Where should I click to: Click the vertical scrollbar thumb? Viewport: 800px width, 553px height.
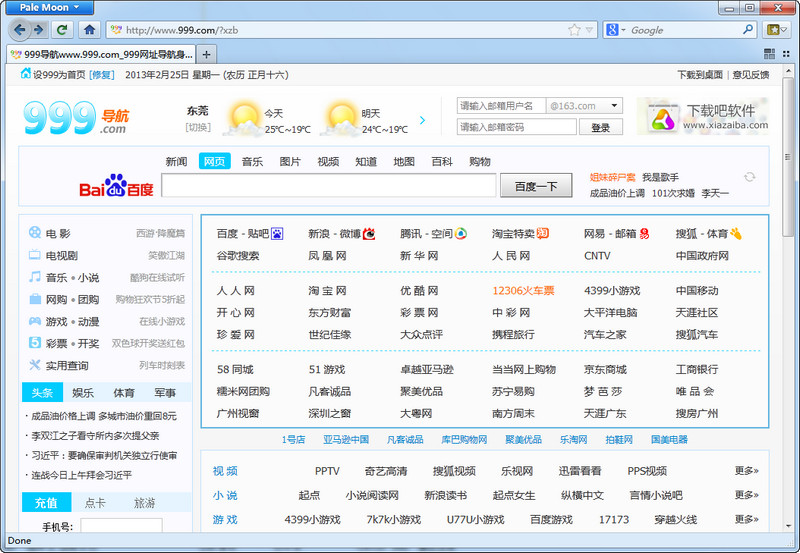(x=788, y=156)
